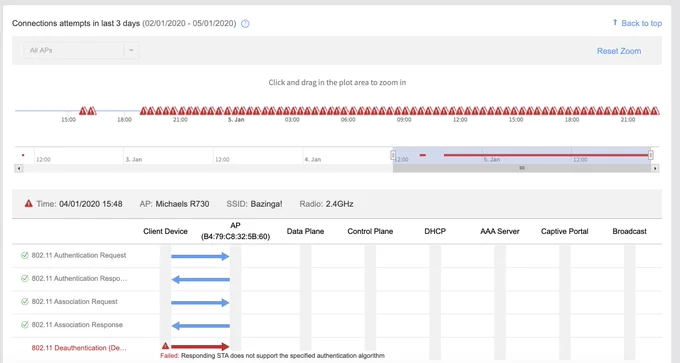Click the left scroll arrow of the timeline navigator

coord(19,168)
